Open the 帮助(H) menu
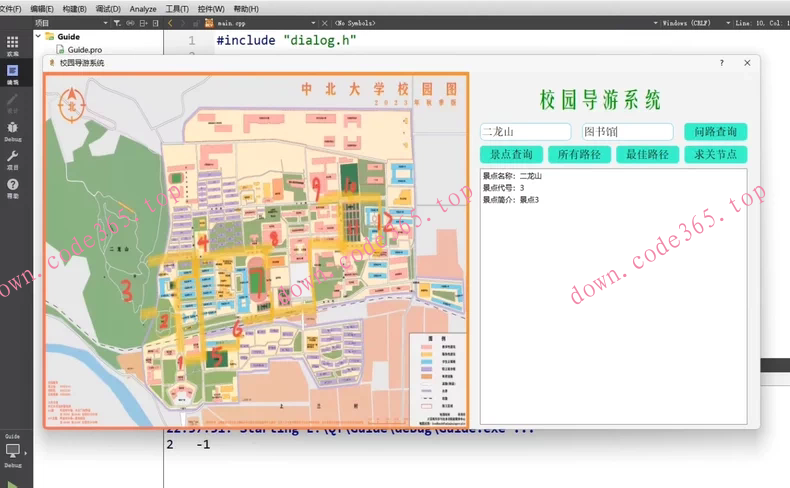The image size is (790, 488). coord(246,9)
